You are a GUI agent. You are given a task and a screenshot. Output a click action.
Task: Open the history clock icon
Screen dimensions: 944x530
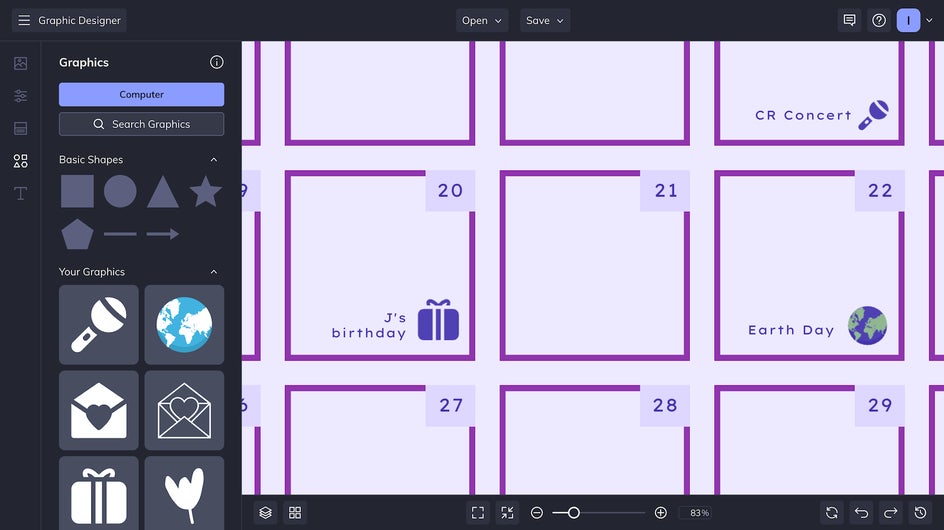(921, 513)
